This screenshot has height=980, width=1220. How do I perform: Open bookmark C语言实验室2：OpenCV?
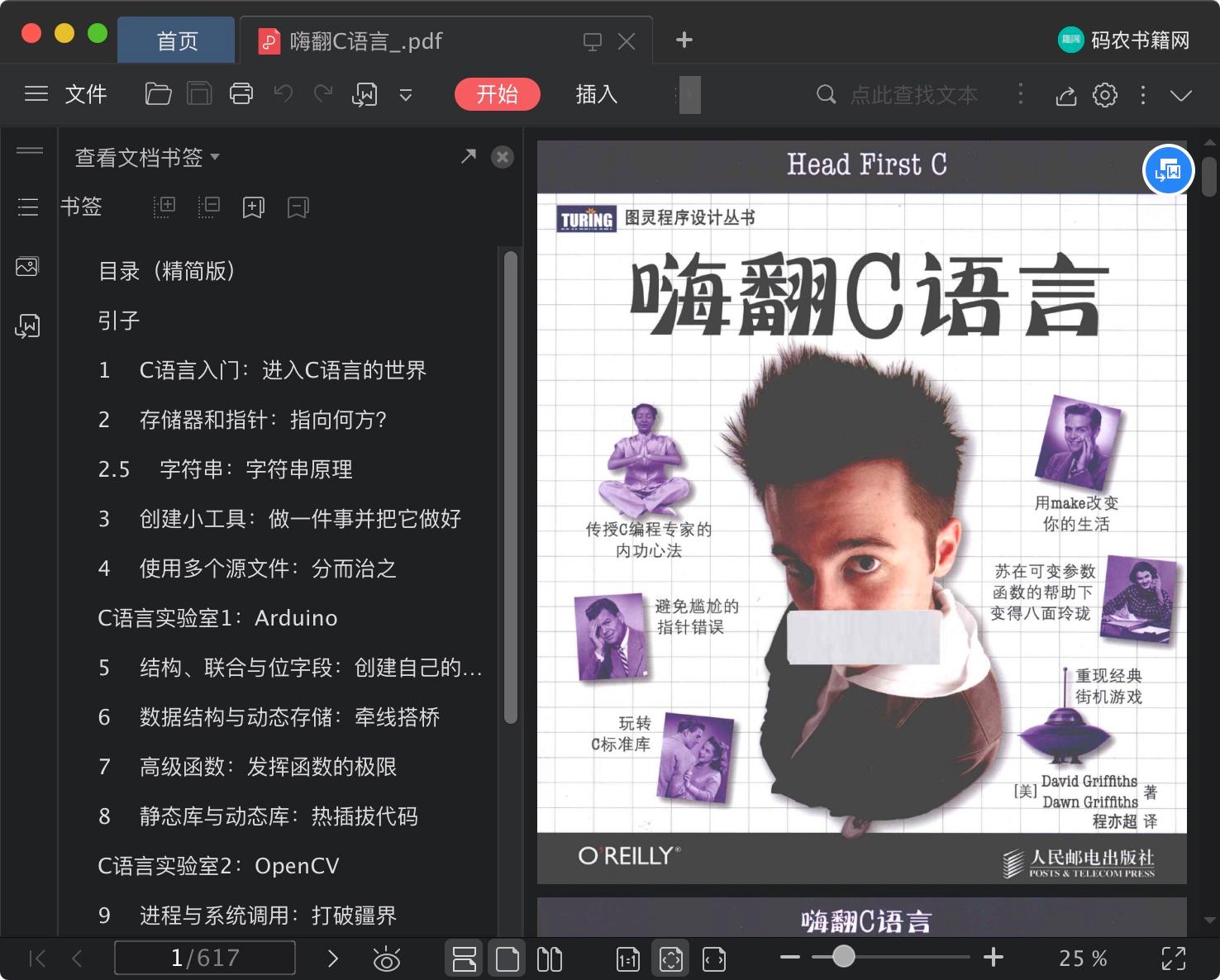[218, 866]
